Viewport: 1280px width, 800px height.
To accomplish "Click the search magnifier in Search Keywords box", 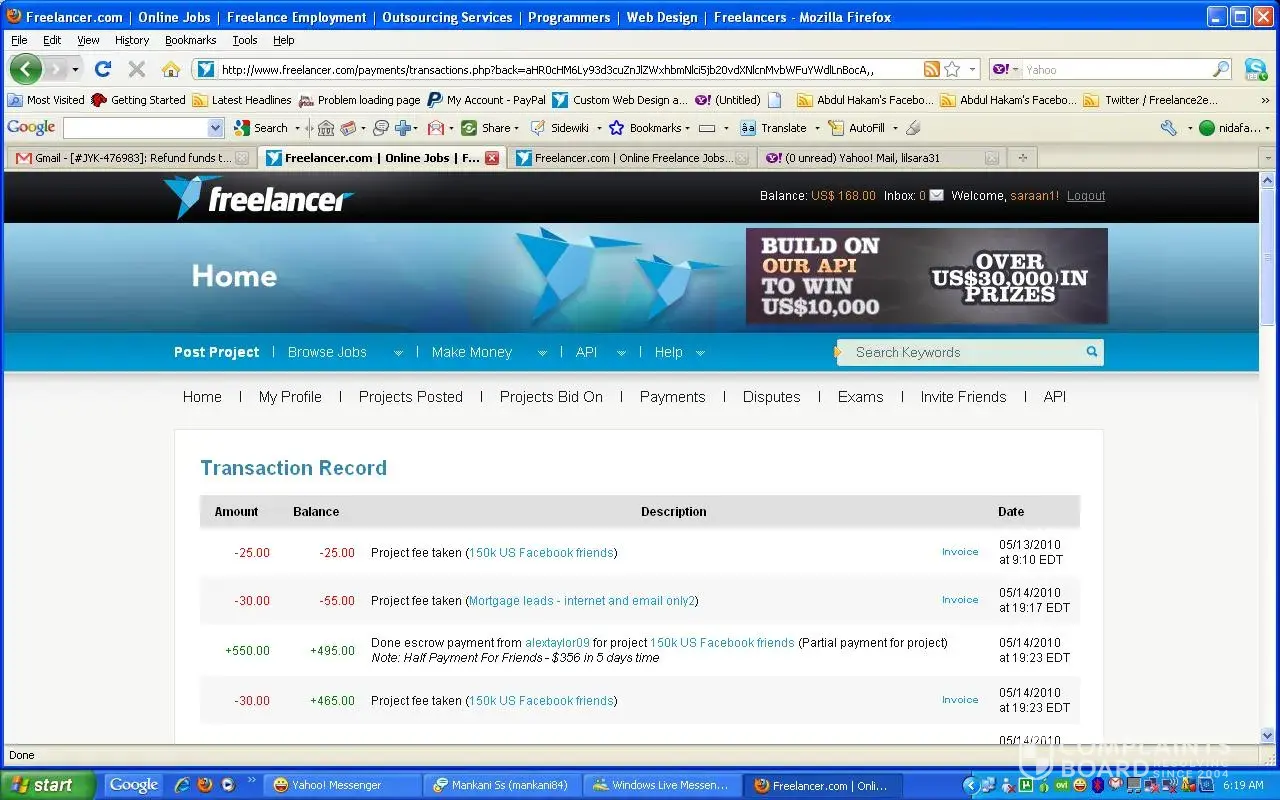I will [x=1092, y=352].
